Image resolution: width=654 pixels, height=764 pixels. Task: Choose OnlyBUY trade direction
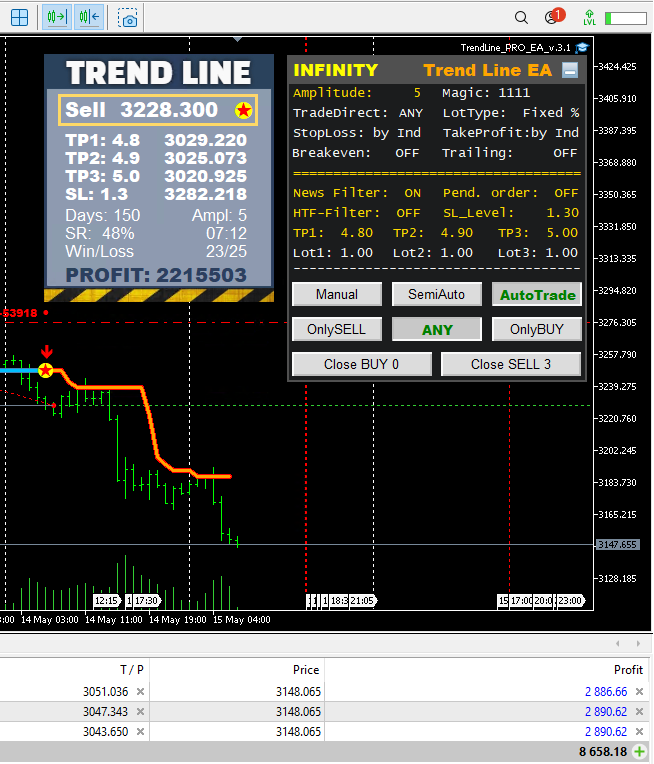[537, 329]
